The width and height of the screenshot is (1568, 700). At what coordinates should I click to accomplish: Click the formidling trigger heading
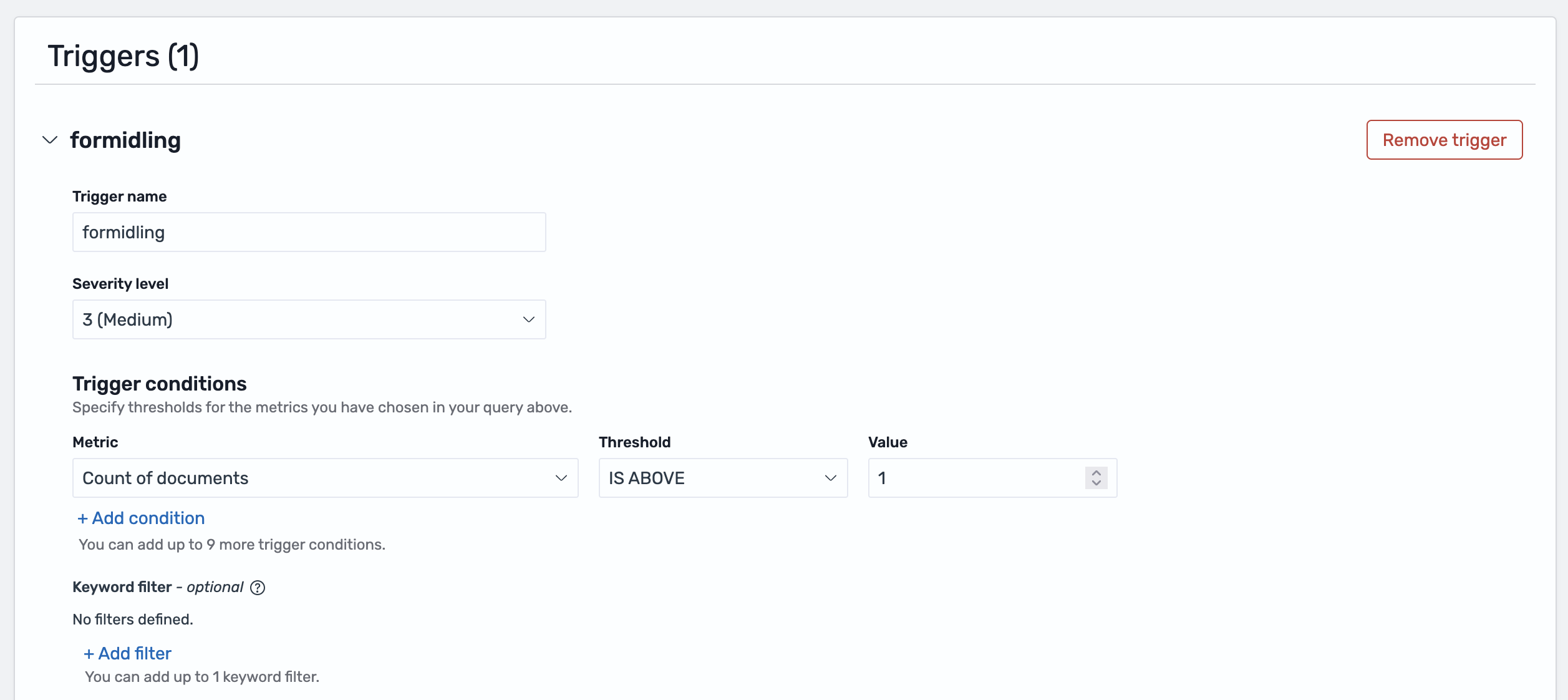(x=125, y=140)
